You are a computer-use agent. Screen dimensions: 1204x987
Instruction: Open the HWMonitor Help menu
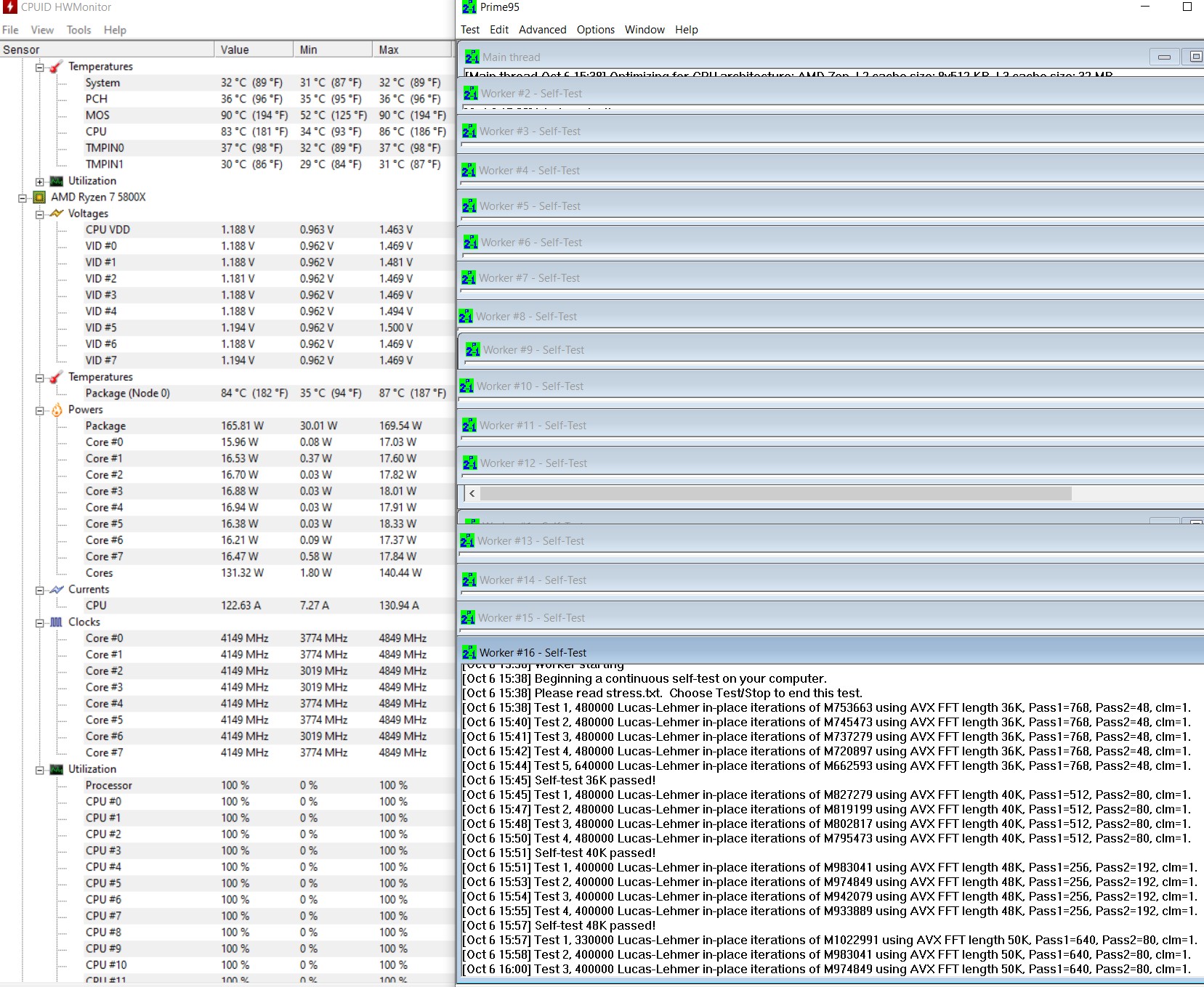(115, 30)
